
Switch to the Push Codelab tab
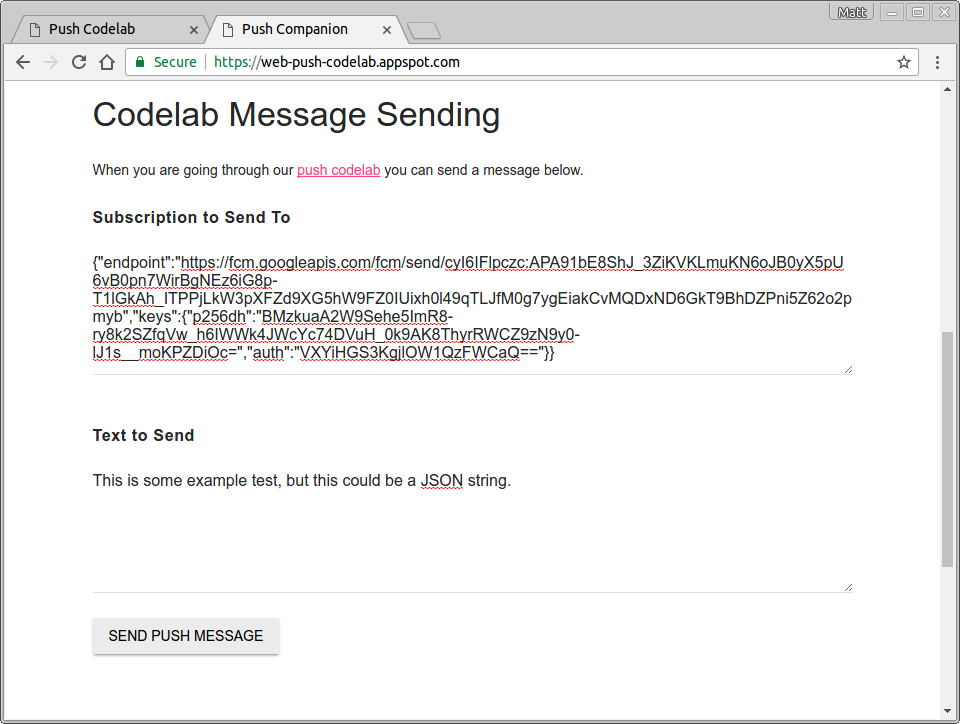point(105,29)
